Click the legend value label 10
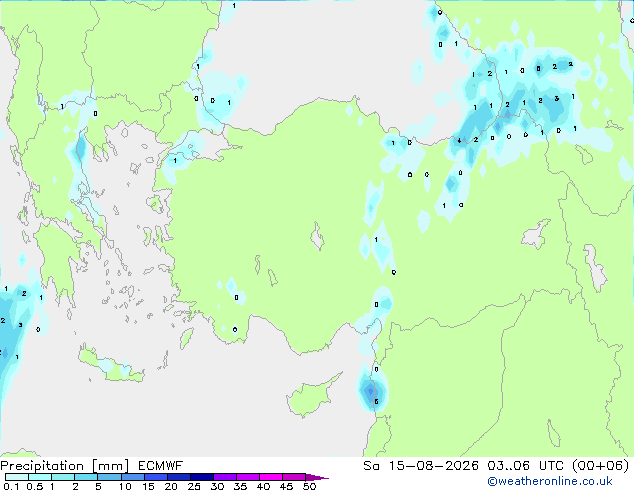 click(125, 486)
